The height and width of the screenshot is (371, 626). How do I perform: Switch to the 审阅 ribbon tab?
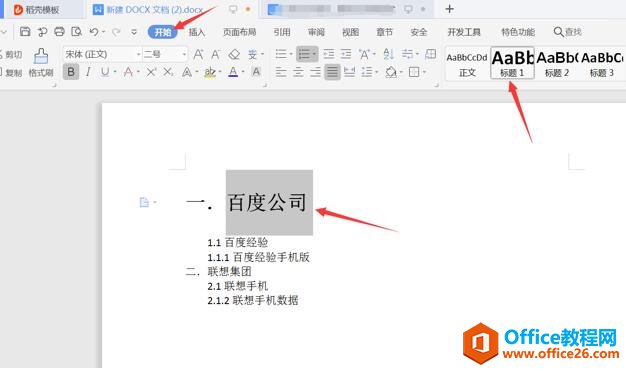pos(316,32)
